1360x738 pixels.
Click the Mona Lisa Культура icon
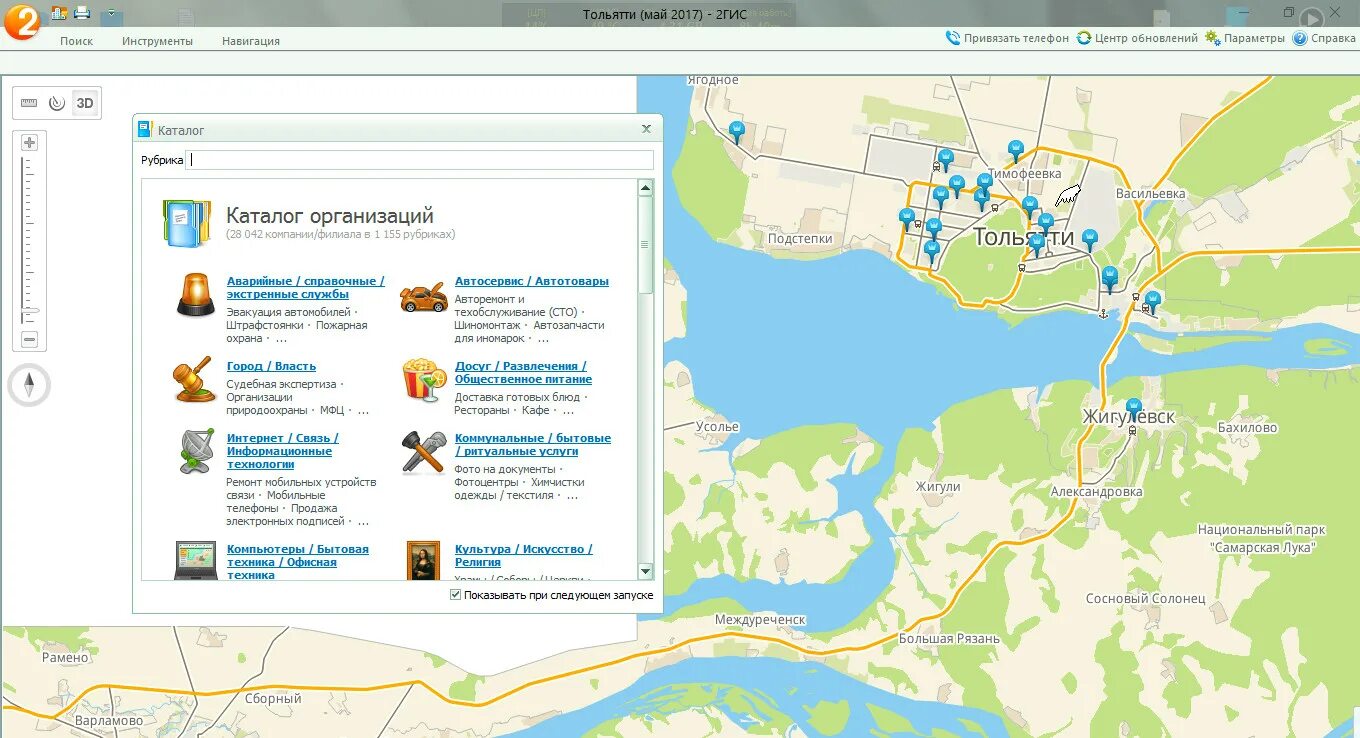click(x=423, y=561)
